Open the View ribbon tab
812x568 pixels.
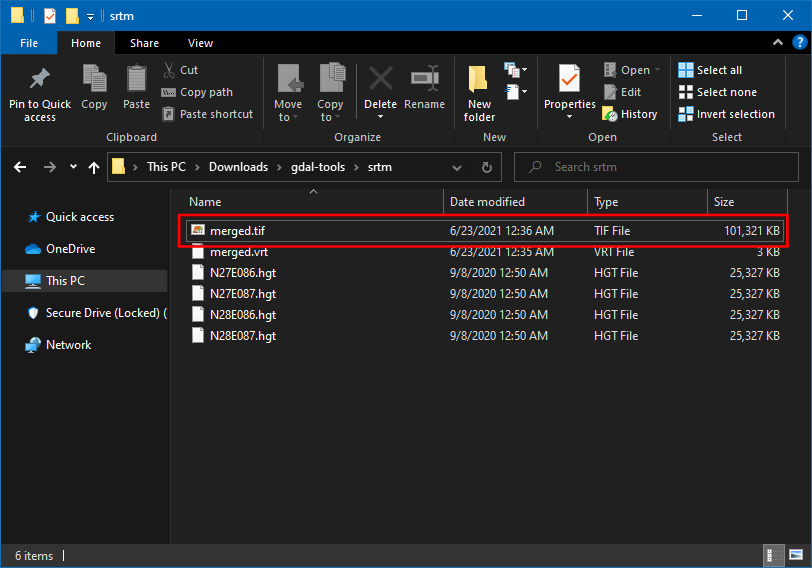[x=200, y=43]
